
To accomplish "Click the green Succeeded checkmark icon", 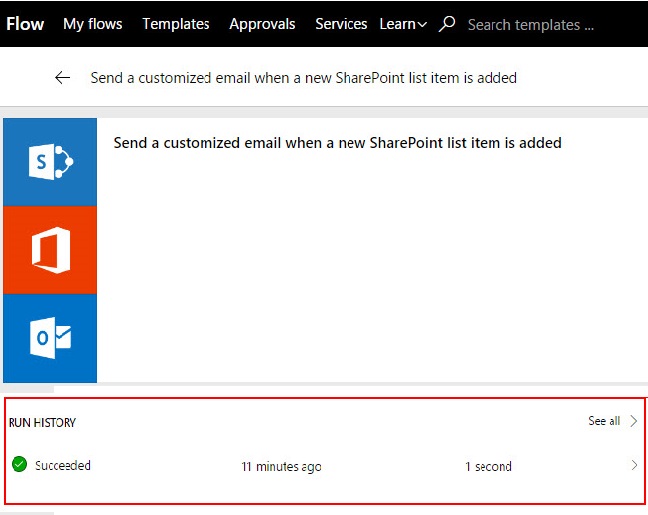I will coord(19,464).
